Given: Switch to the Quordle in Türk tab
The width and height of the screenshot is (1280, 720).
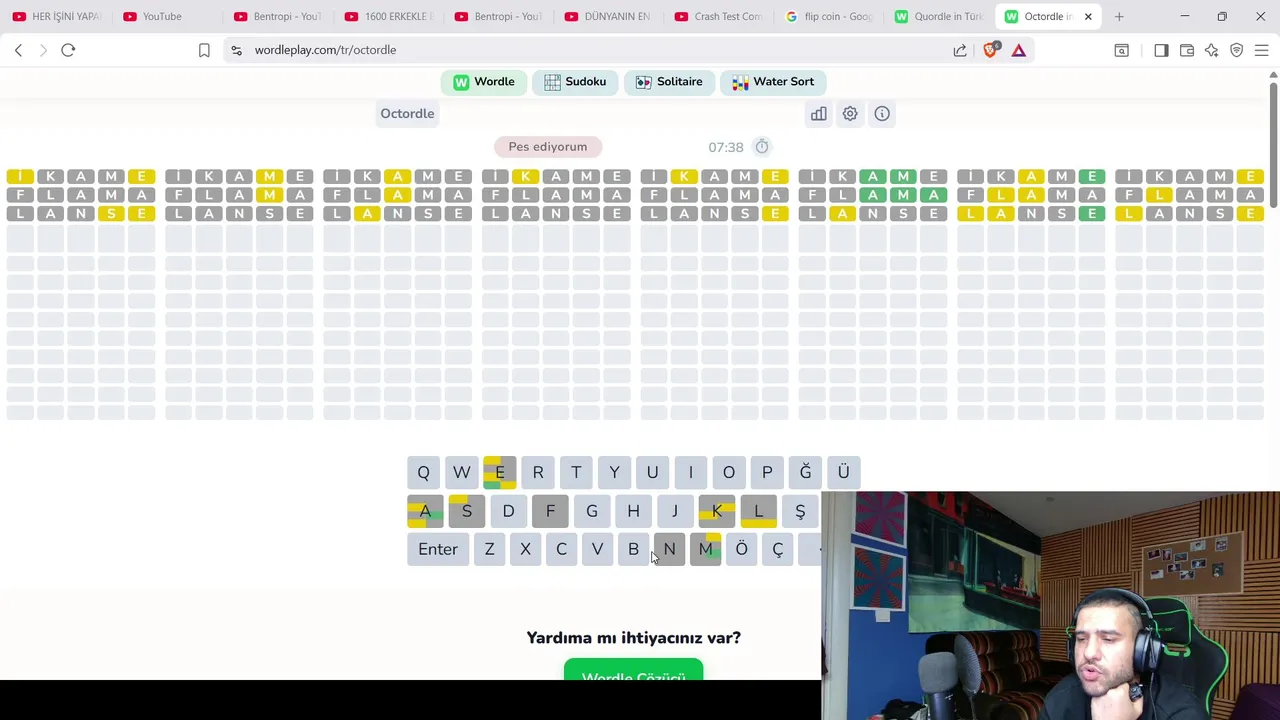Looking at the screenshot, I should pos(939,16).
